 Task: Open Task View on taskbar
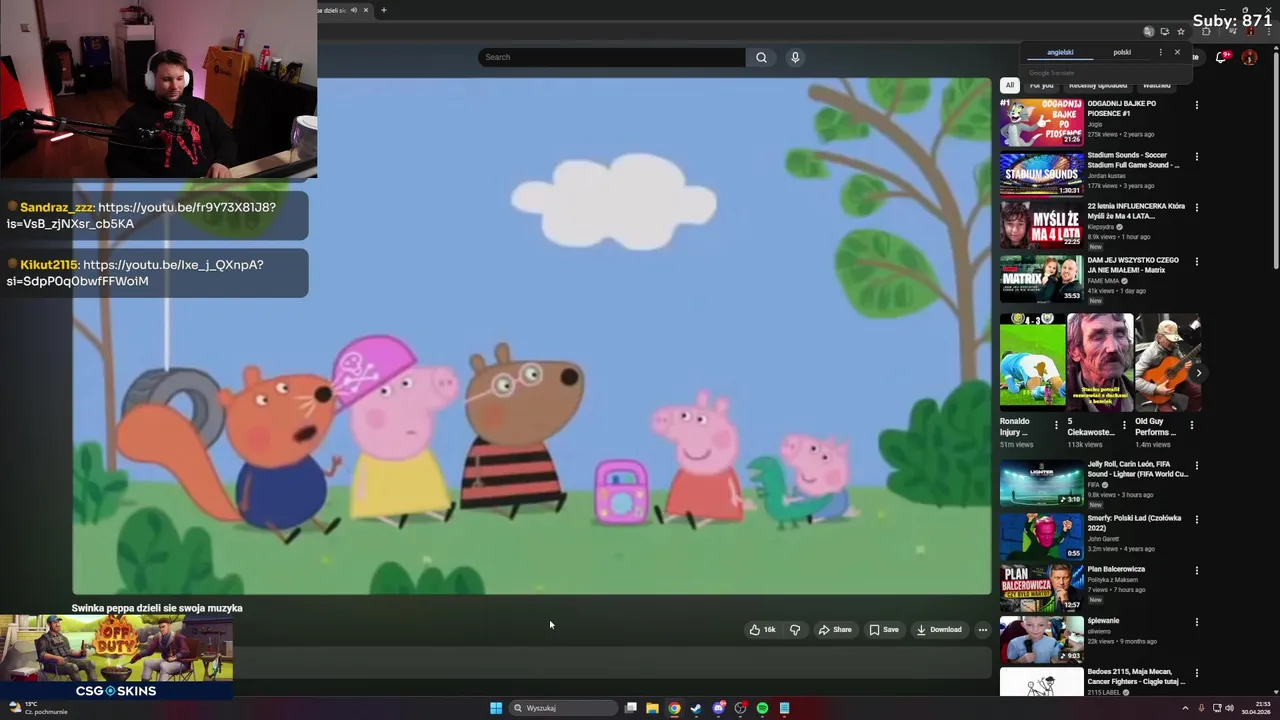coord(631,708)
